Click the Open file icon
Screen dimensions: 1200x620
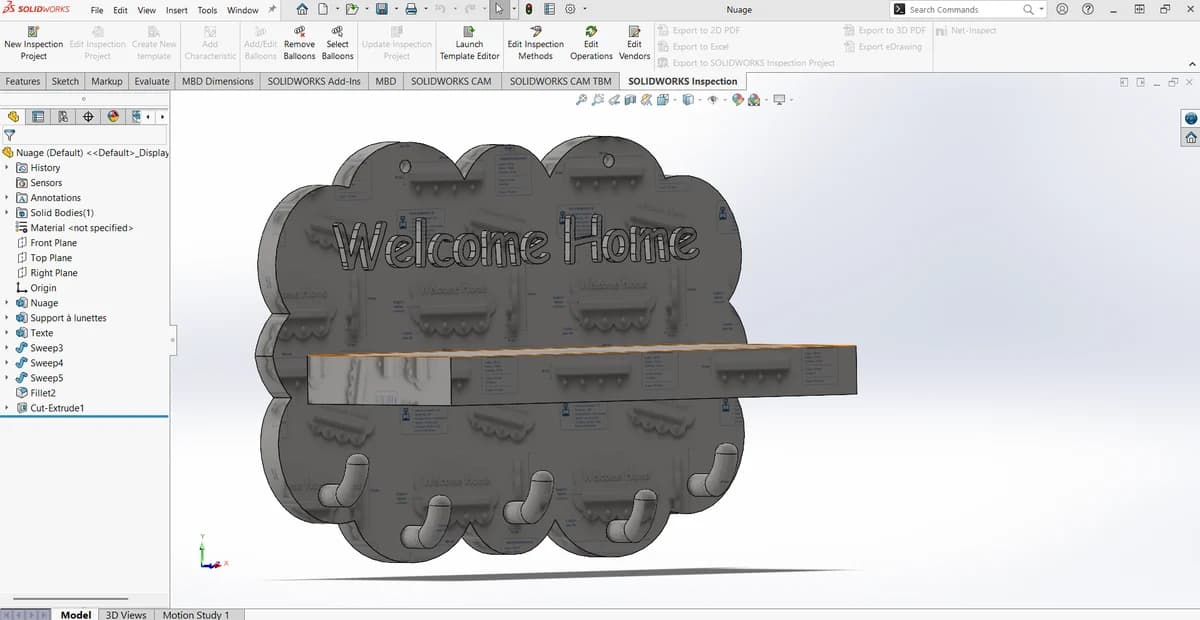tap(352, 9)
